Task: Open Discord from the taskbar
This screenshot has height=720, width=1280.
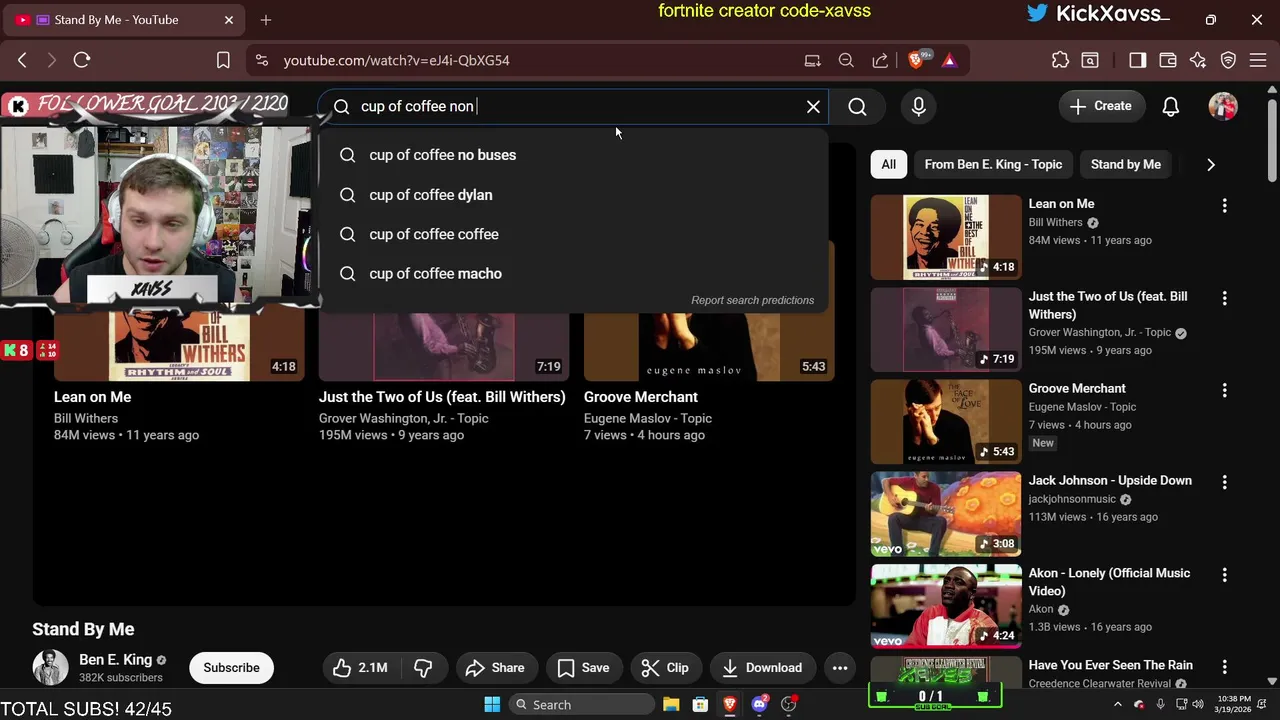Action: click(x=760, y=704)
